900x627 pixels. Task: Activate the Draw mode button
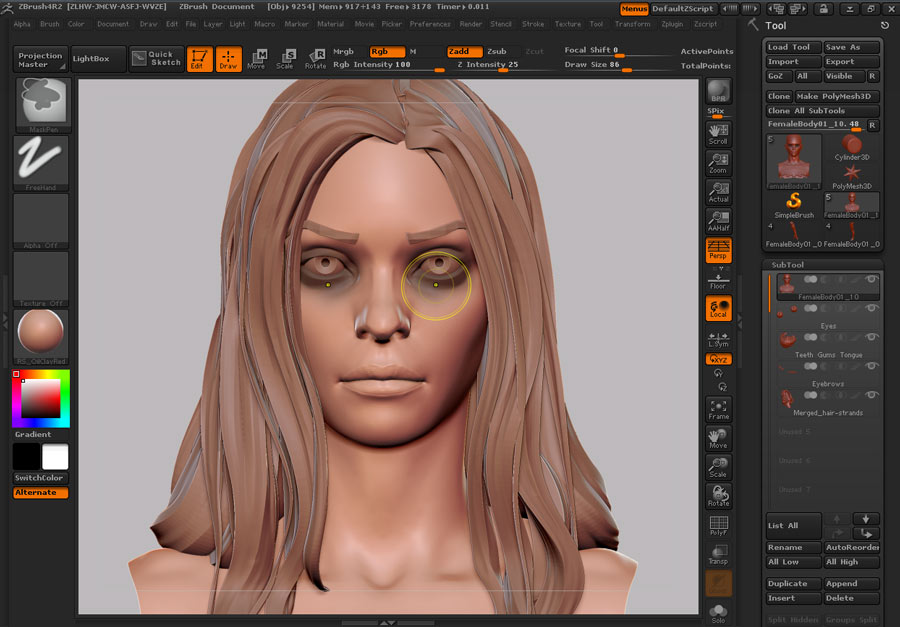[x=228, y=59]
